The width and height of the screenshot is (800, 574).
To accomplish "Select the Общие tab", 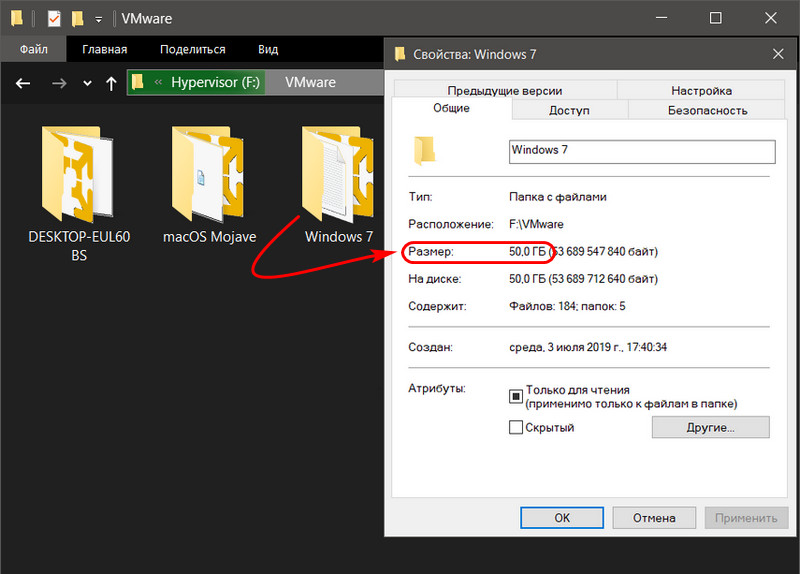I will coord(452,108).
